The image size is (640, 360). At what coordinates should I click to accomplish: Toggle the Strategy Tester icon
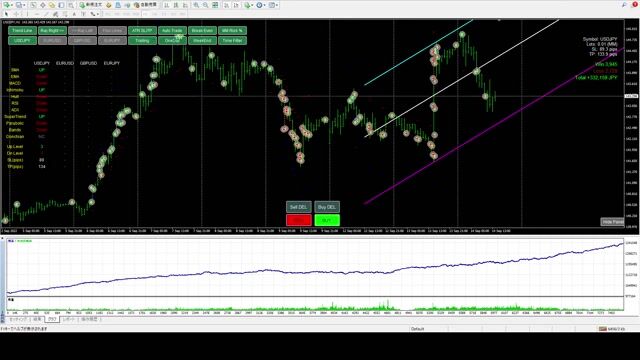(71, 5)
